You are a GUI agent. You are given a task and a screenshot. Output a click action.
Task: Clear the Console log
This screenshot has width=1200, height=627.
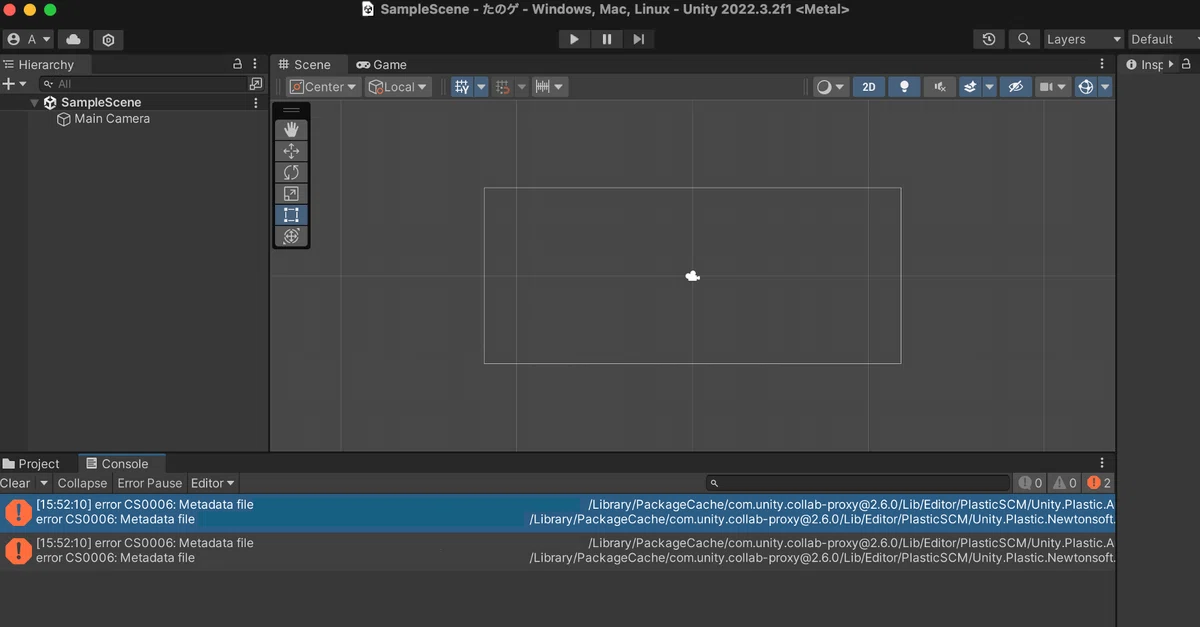pos(17,483)
